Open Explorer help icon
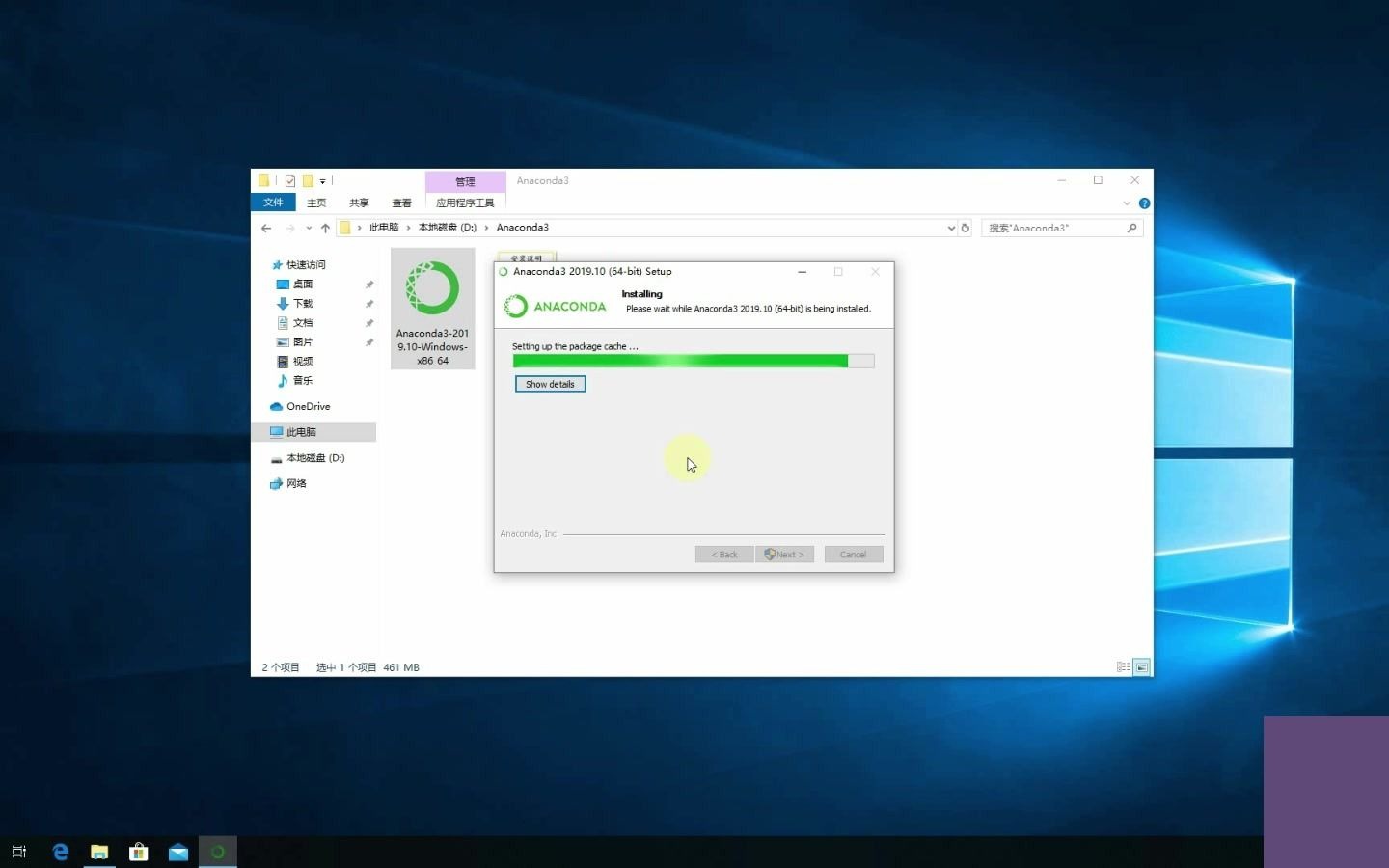Viewport: 1389px width, 868px height. pyautogui.click(x=1144, y=203)
